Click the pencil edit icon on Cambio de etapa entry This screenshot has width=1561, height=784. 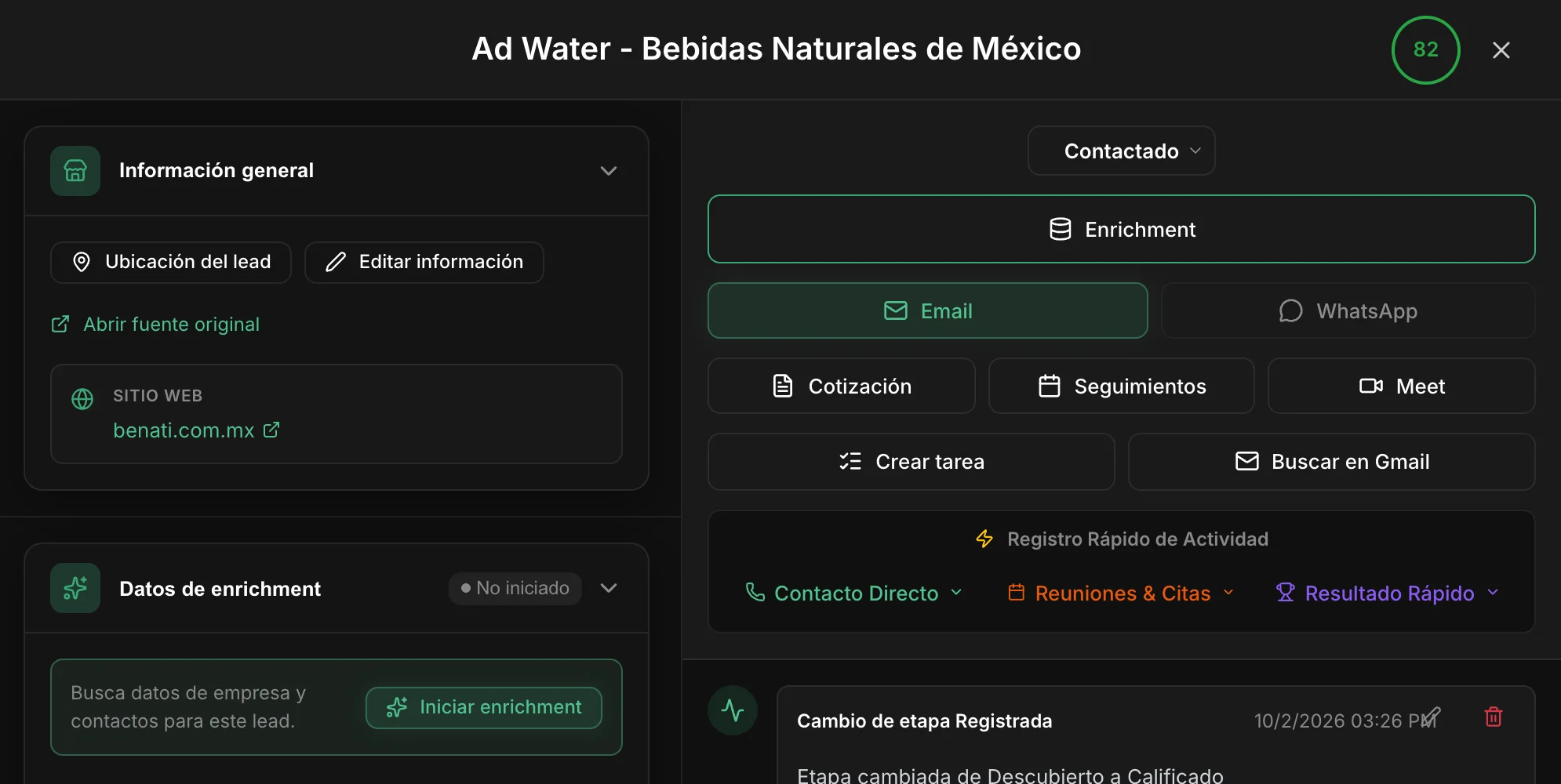pyautogui.click(x=1432, y=717)
